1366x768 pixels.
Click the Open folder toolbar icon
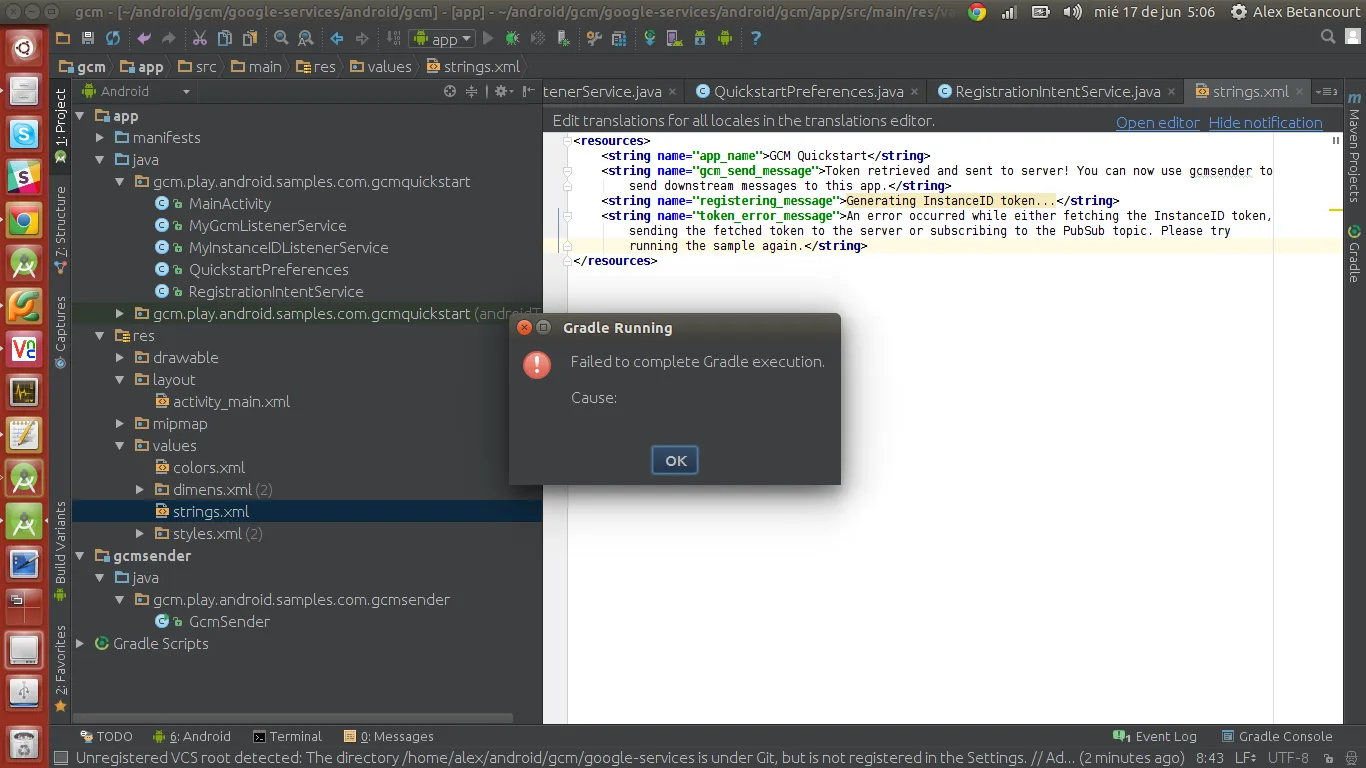[63, 39]
